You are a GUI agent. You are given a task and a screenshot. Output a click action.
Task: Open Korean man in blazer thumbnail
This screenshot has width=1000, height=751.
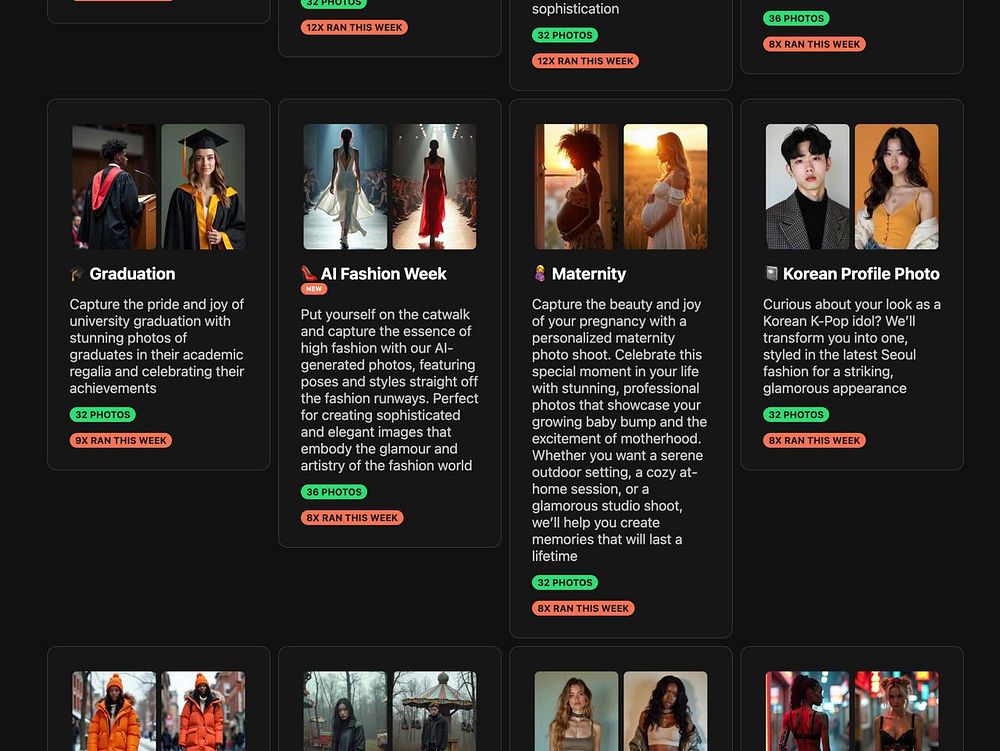coord(807,187)
